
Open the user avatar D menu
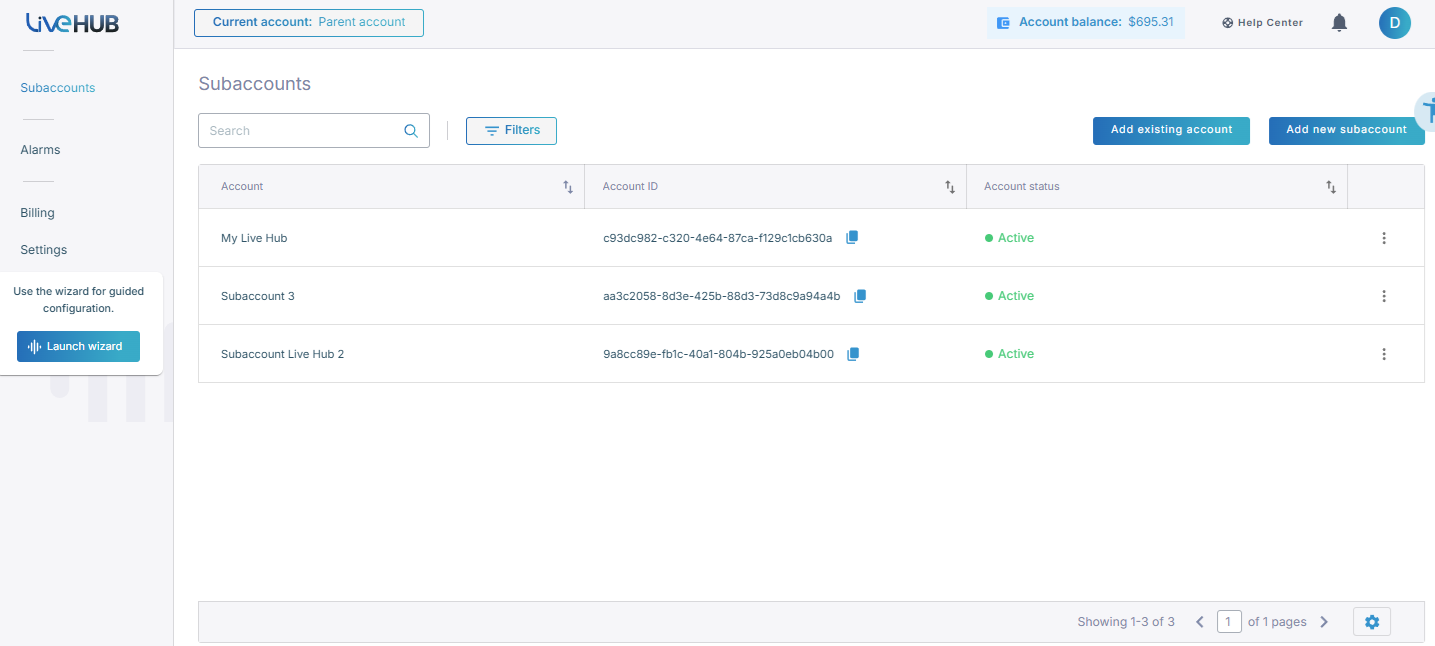[x=1395, y=22]
